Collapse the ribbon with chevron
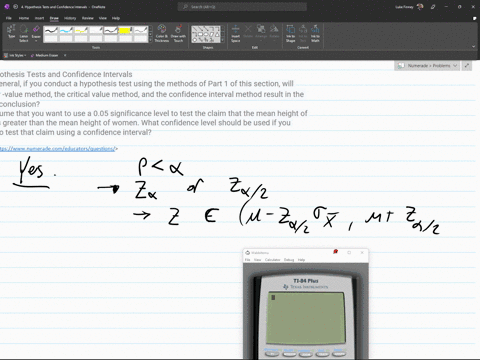Image resolution: width=480 pixels, height=360 pixels. click(474, 47)
